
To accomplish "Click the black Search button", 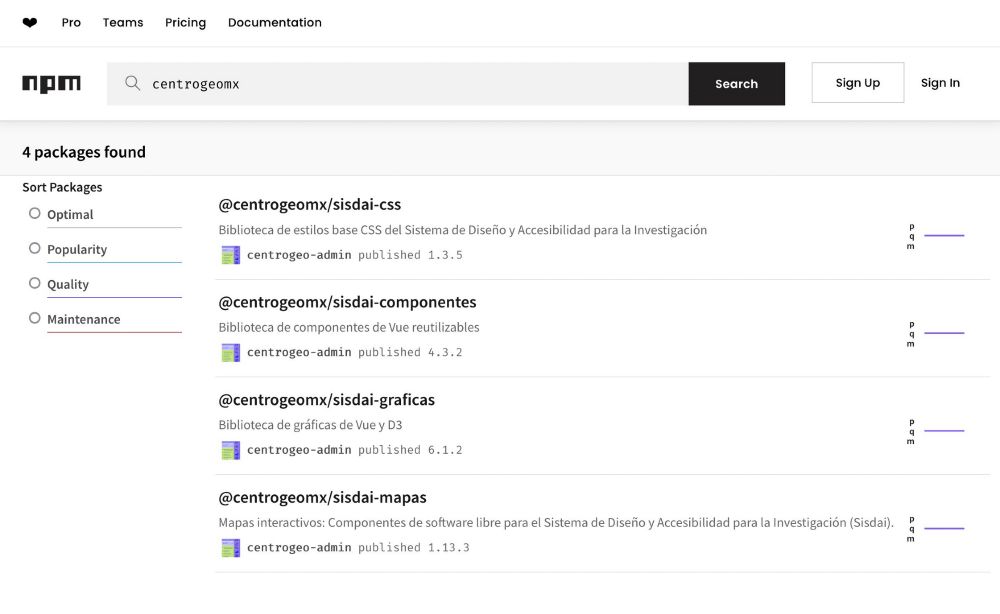I will [x=737, y=84].
